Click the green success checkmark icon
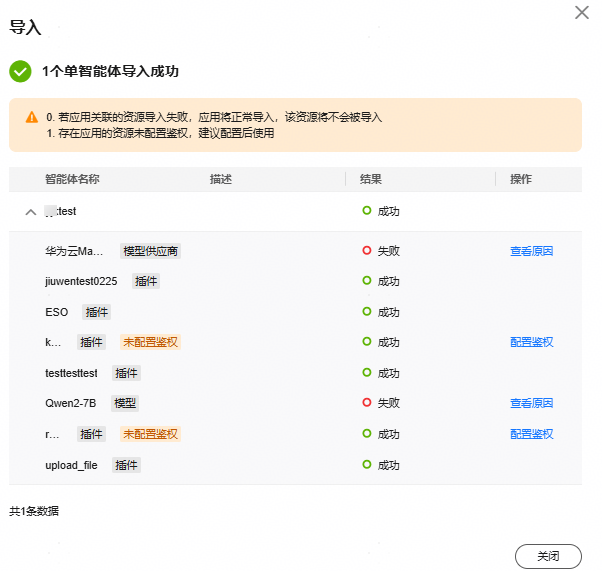Image resolution: width=602 pixels, height=571 pixels. click(x=20, y=71)
